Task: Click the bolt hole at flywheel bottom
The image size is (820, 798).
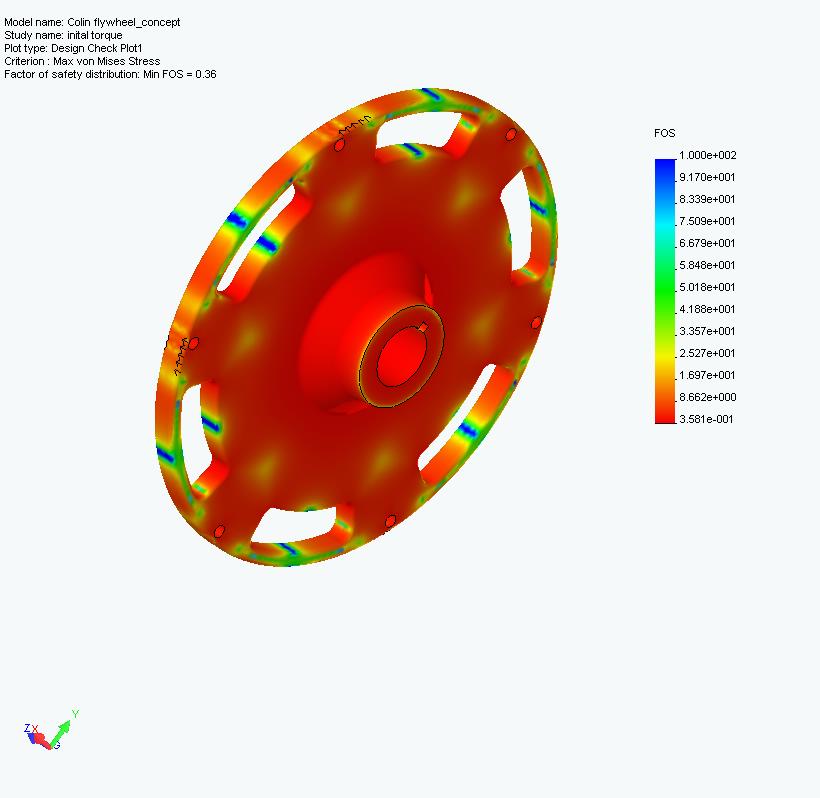Action: click(x=391, y=521)
